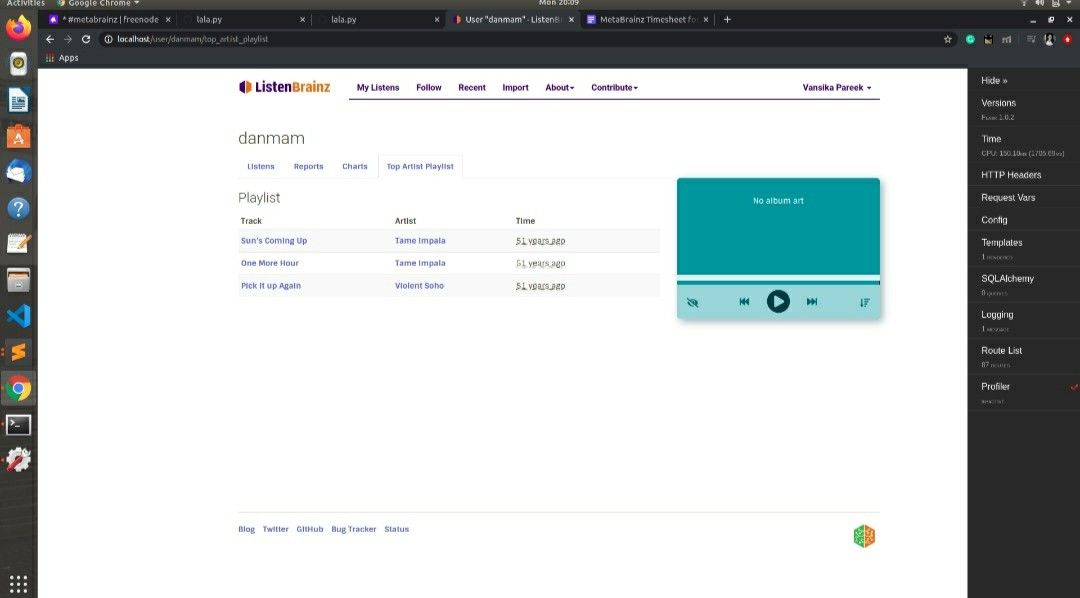This screenshot has width=1080, height=598.
Task: Click the browser address bar
Action: tap(523, 39)
